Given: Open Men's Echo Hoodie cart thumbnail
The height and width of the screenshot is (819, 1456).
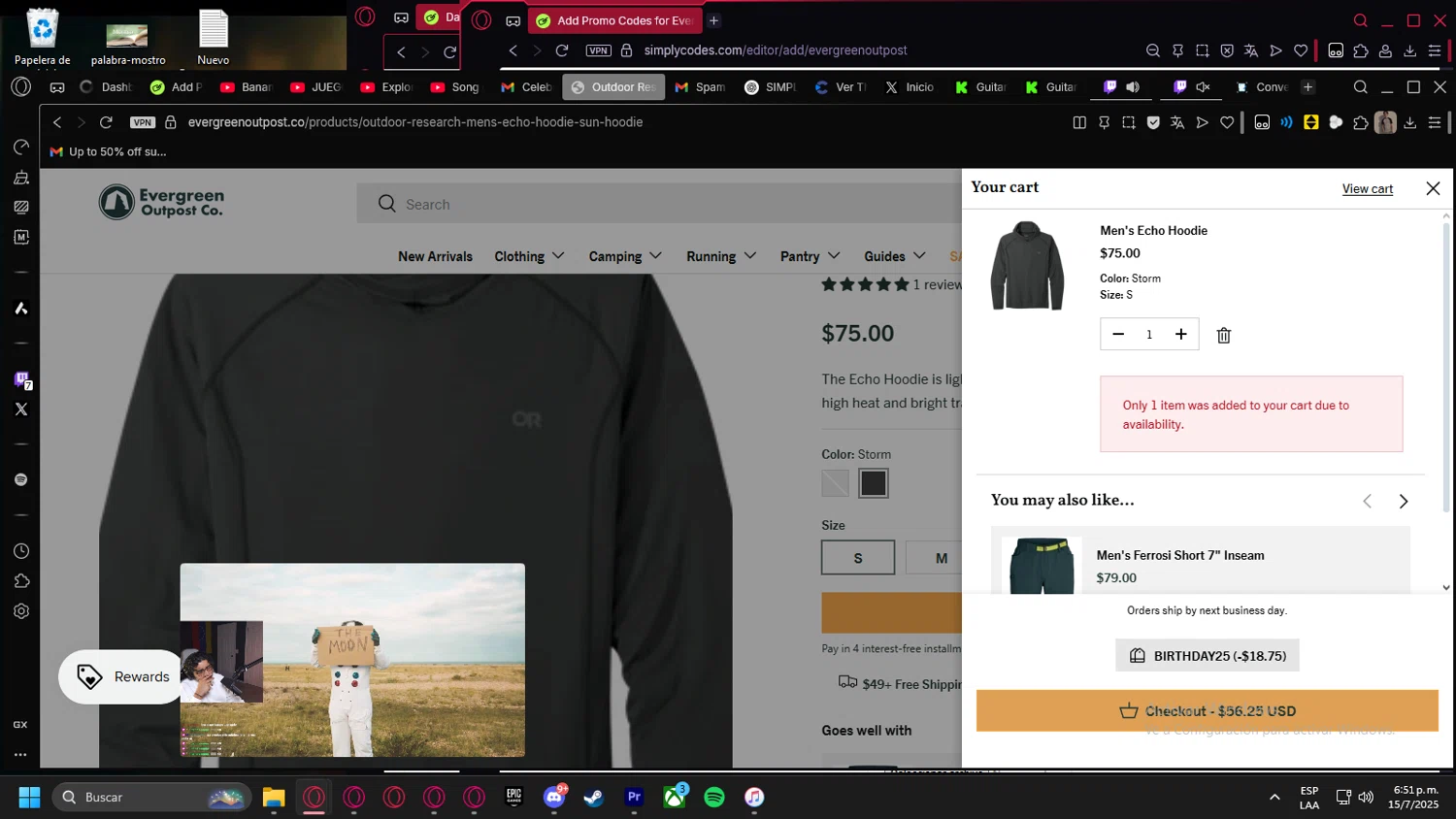Looking at the screenshot, I should (x=1027, y=266).
